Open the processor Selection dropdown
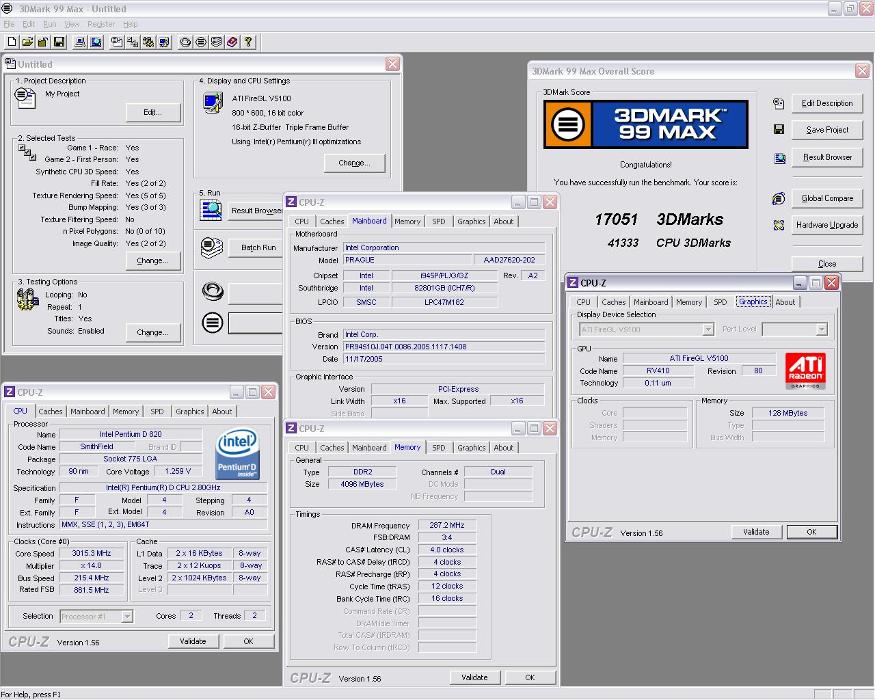Image resolution: width=875 pixels, height=700 pixels. [127, 616]
